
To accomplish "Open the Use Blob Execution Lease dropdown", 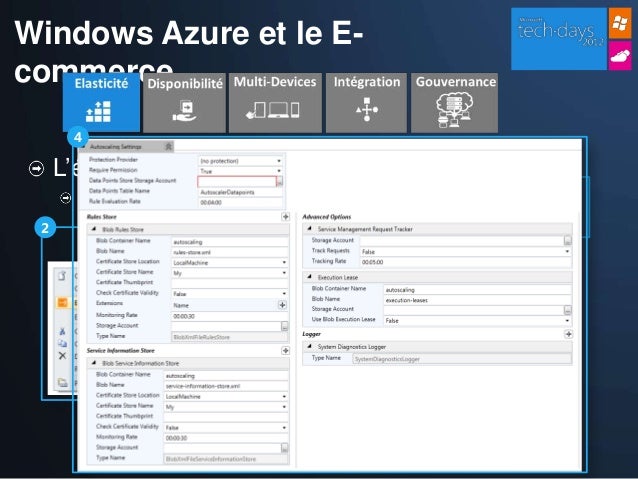I will [567, 321].
